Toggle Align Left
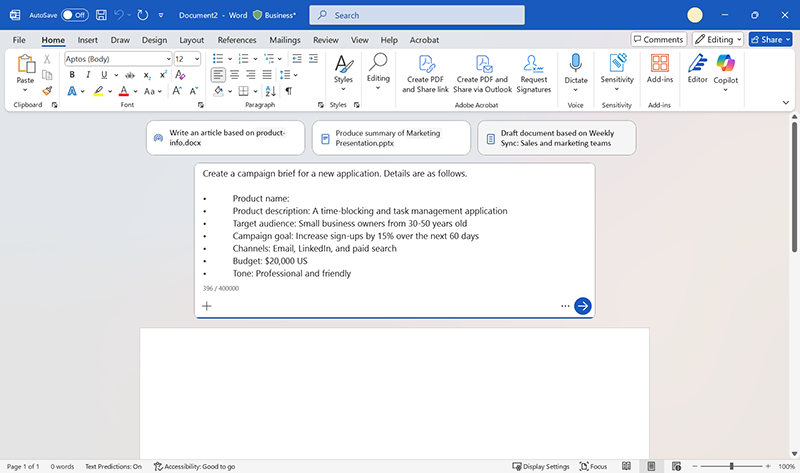Screen dimensions: 800x473 218,75
